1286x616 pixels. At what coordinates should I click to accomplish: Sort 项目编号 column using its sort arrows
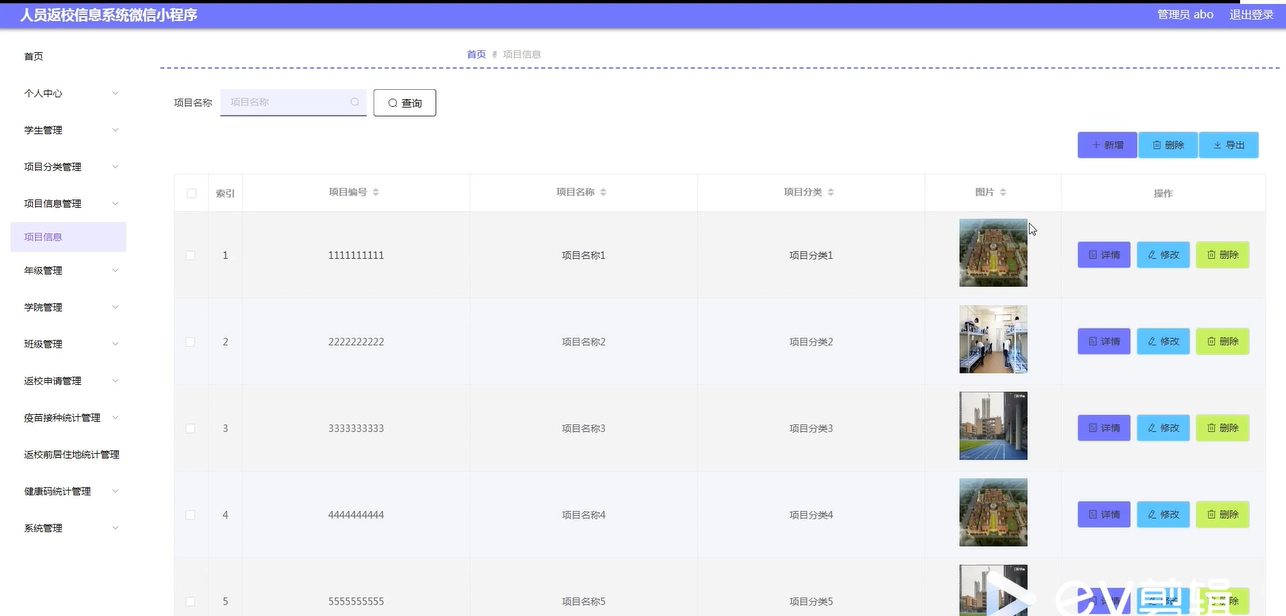point(376,192)
